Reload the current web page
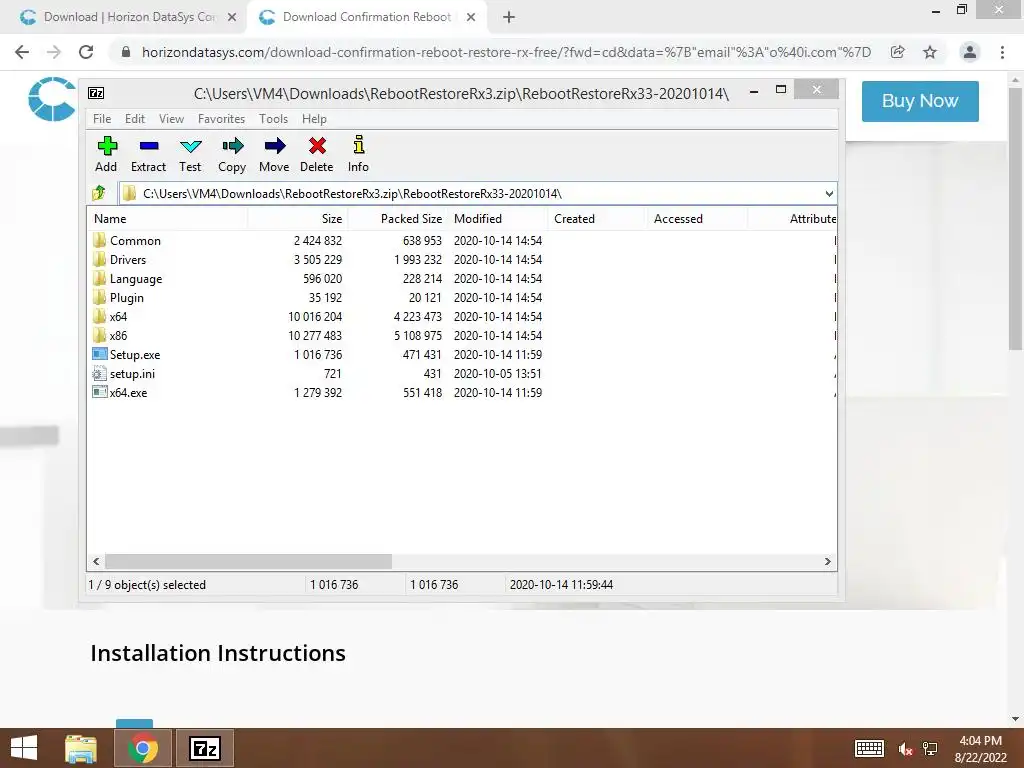Screen dimensions: 1024x768 click(x=86, y=52)
